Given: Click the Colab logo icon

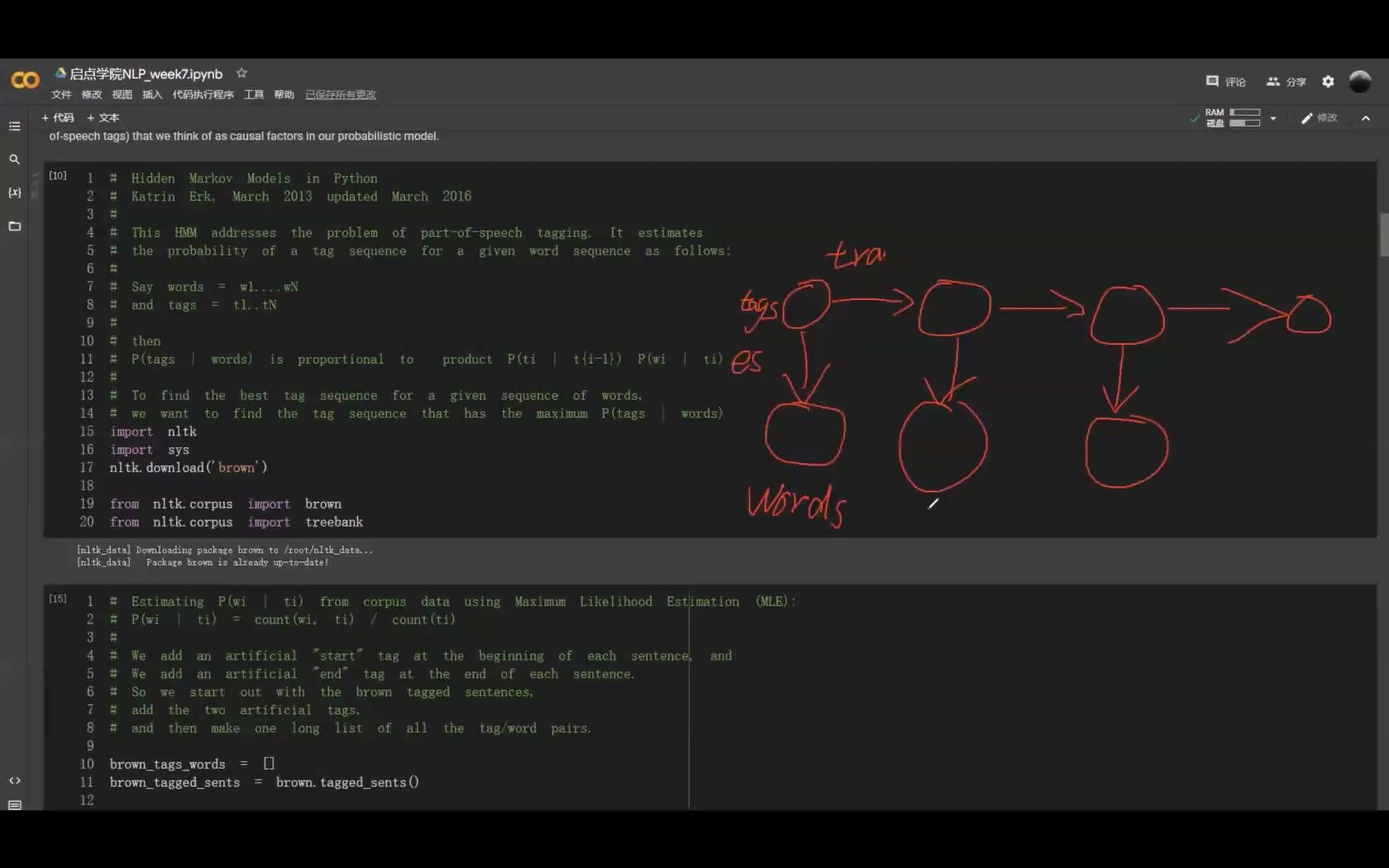Looking at the screenshot, I should pos(25,80).
